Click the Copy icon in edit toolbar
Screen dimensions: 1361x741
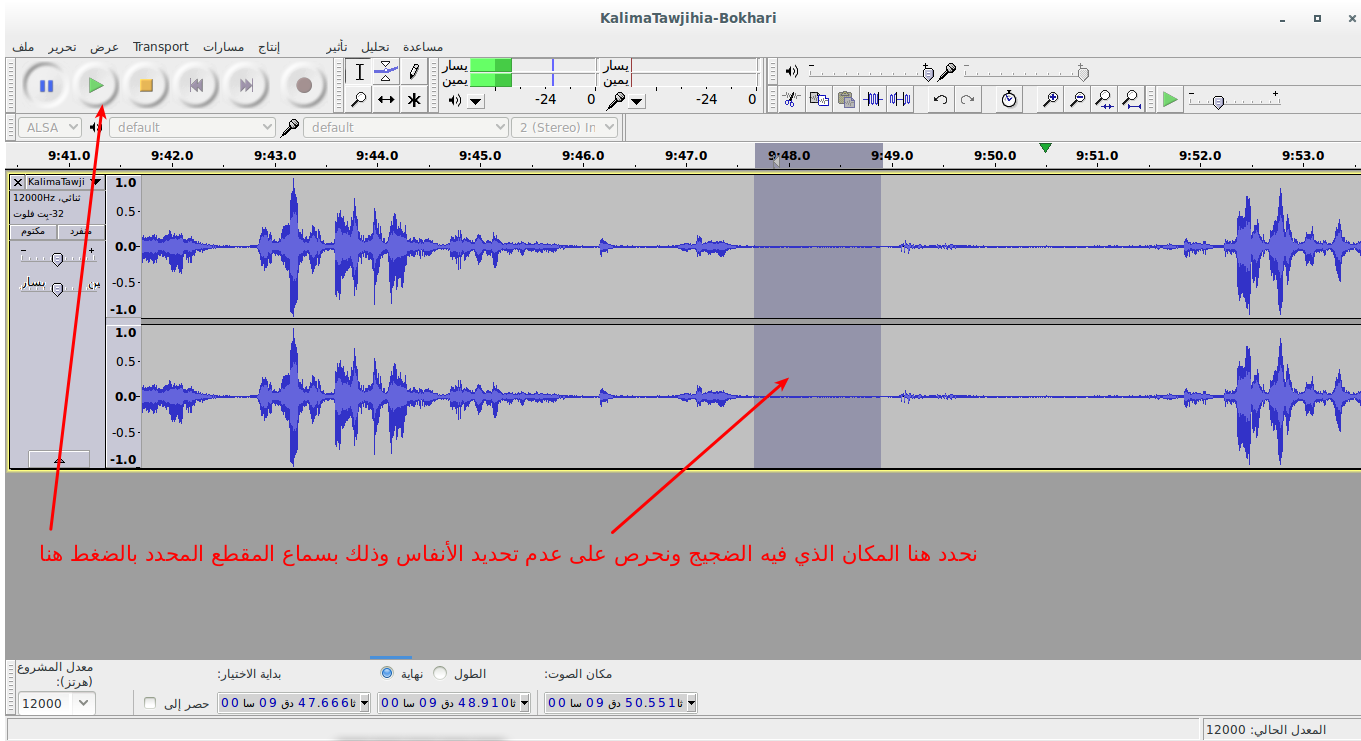(x=819, y=99)
